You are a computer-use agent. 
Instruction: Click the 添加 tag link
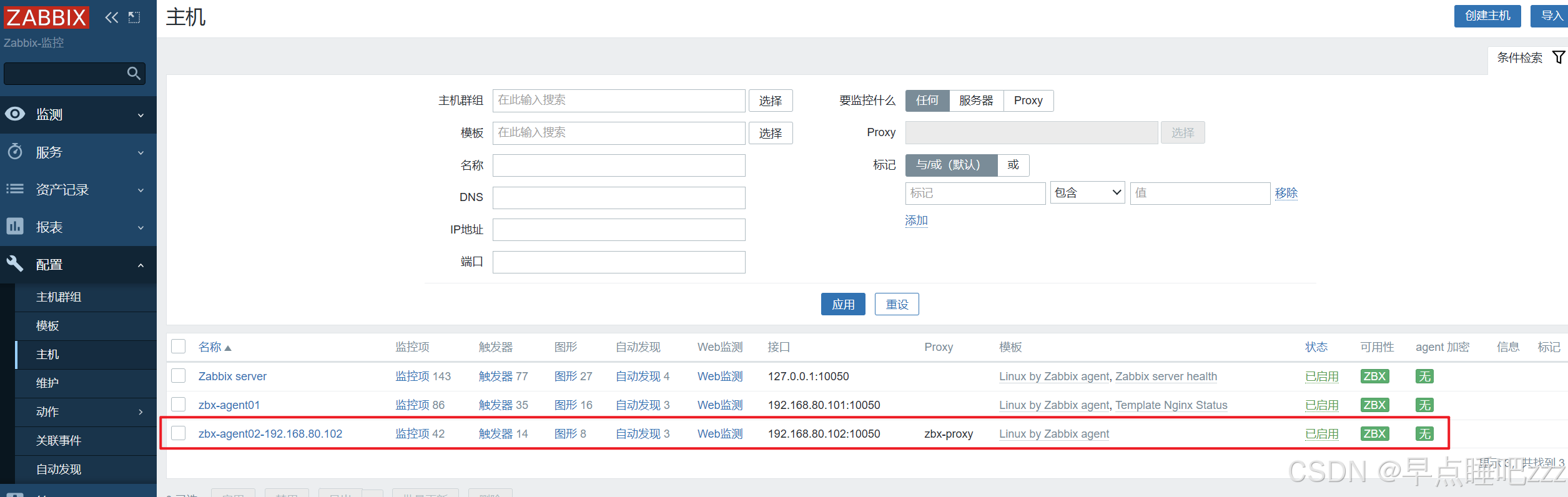tap(917, 220)
